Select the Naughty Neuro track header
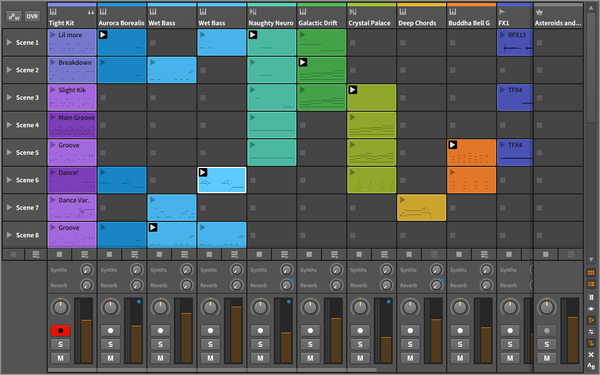This screenshot has width=600, height=375. coord(272,16)
